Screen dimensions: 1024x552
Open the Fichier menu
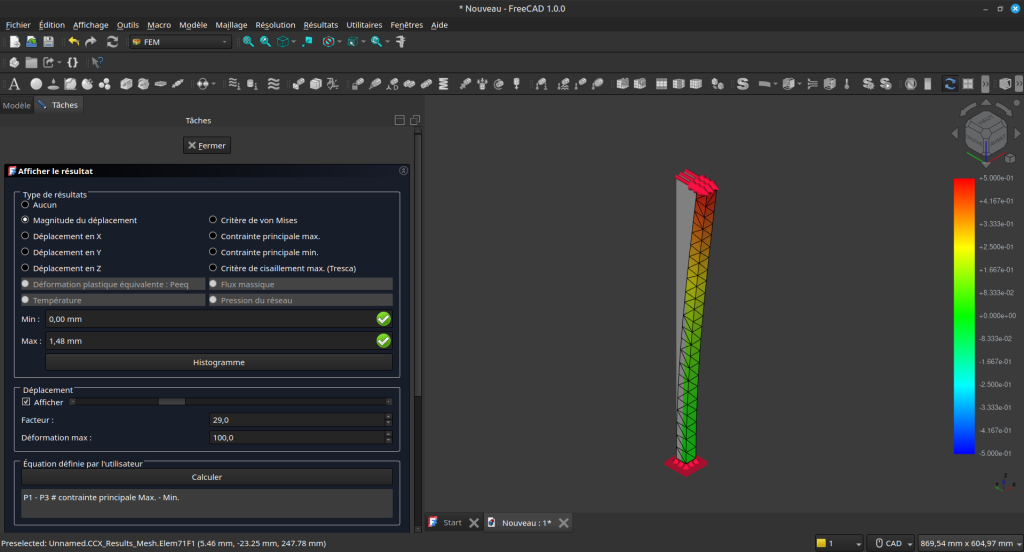point(18,25)
